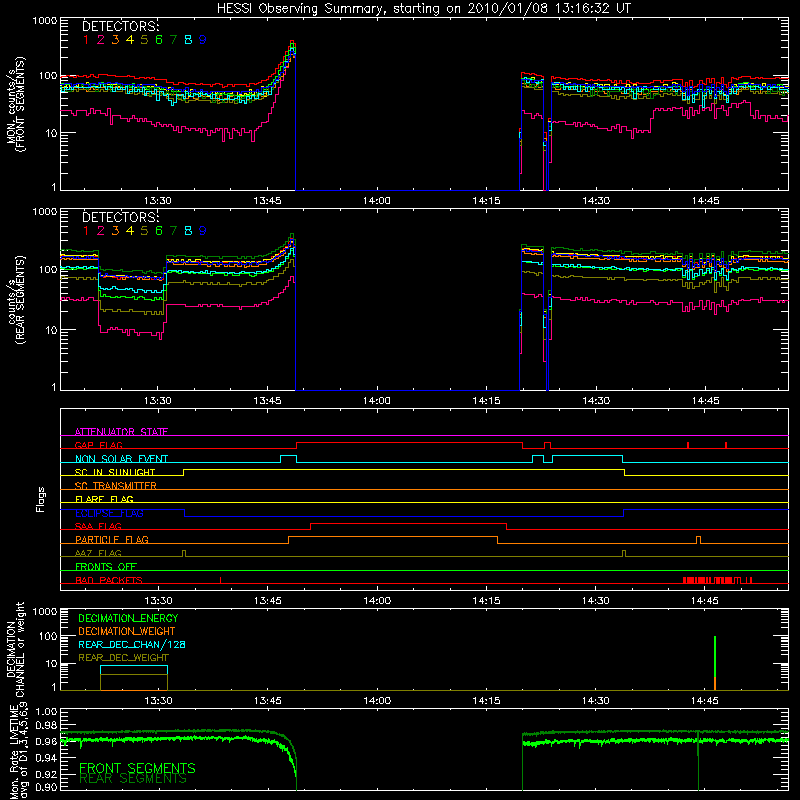Click the Mon. Rate LIVETIME axis label
This screenshot has height=800, width=800.
click(15, 750)
